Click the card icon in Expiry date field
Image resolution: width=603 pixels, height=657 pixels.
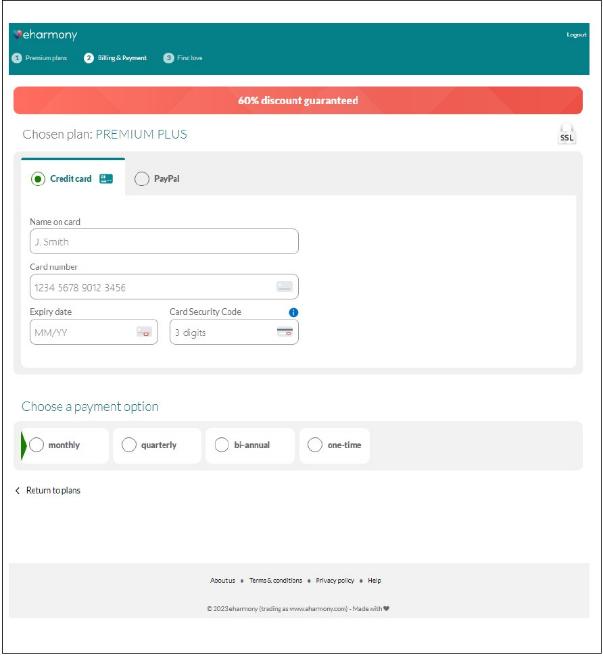click(144, 332)
